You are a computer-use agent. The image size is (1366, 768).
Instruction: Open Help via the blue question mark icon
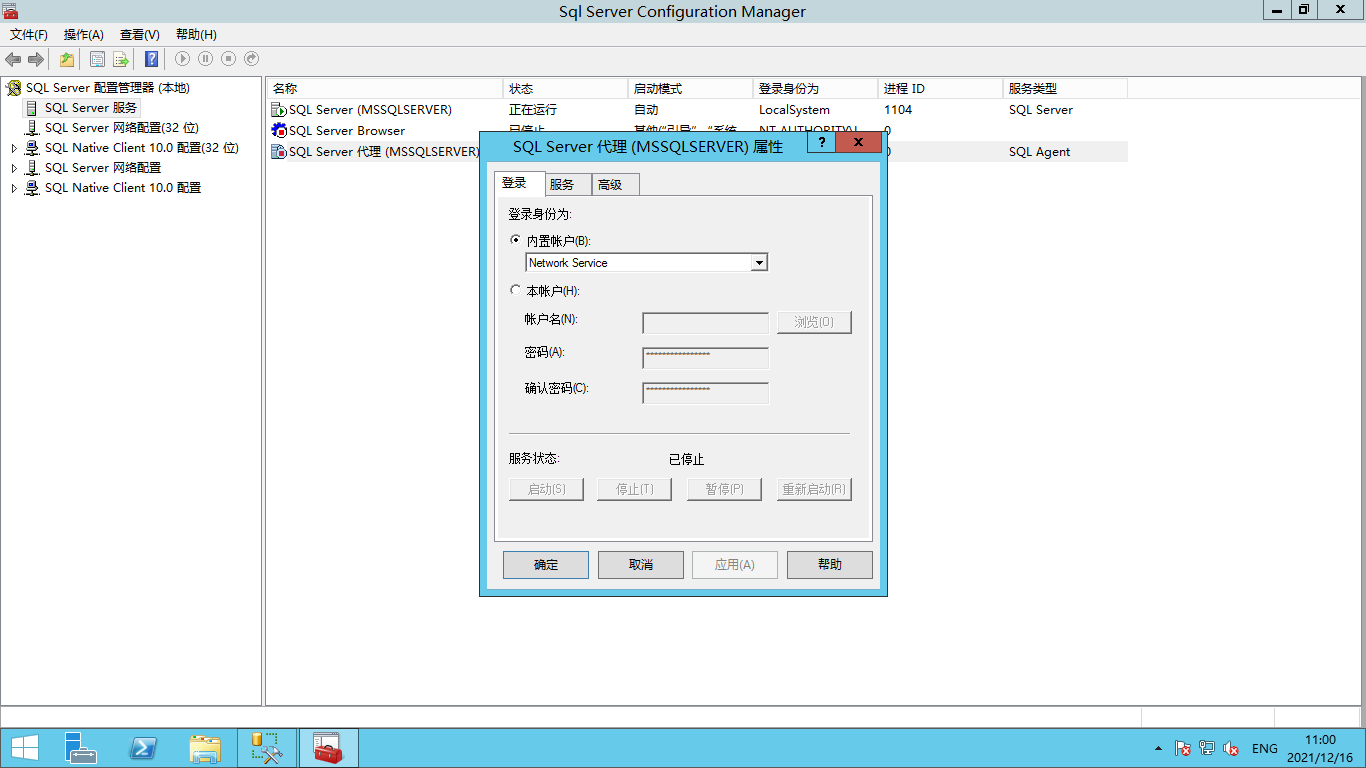(151, 59)
